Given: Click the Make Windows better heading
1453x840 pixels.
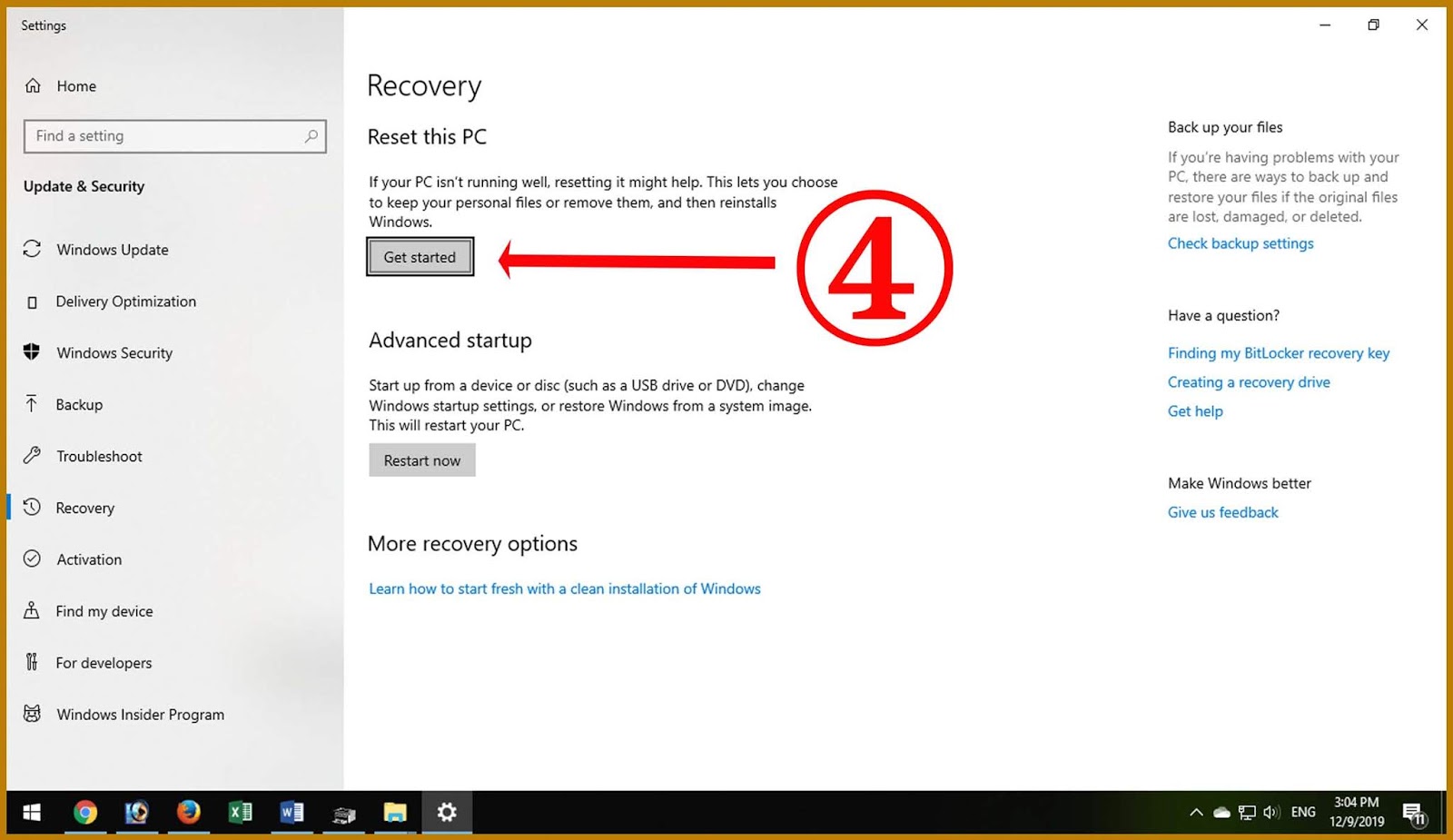Looking at the screenshot, I should click(x=1240, y=483).
